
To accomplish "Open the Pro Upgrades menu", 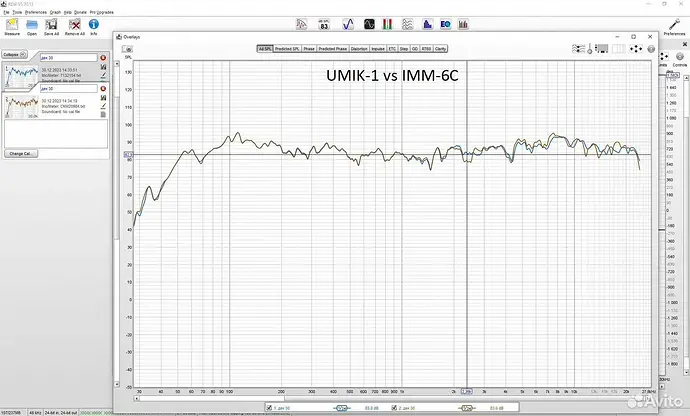I will click(102, 12).
